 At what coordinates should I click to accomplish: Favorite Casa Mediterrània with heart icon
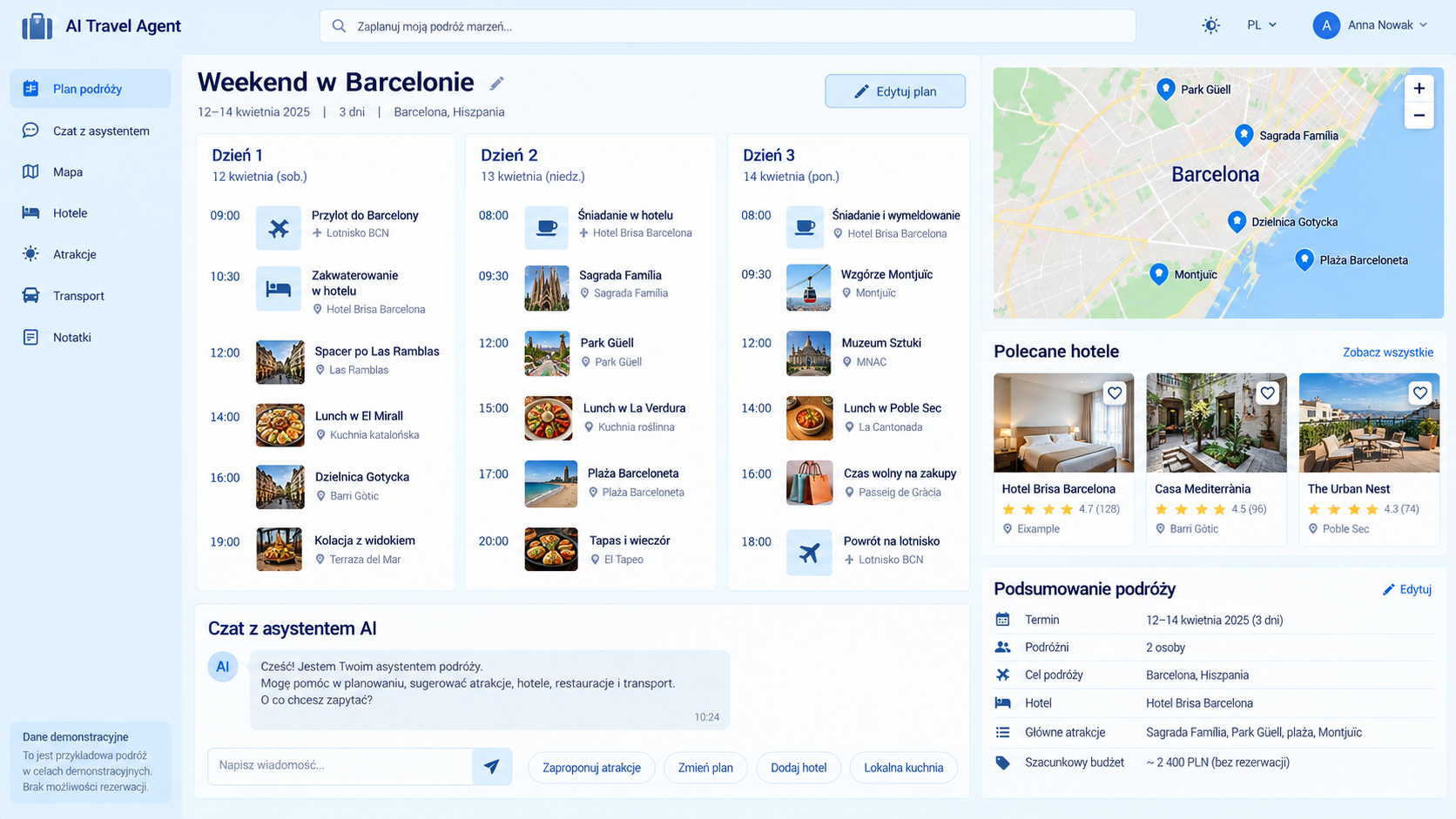[1267, 393]
